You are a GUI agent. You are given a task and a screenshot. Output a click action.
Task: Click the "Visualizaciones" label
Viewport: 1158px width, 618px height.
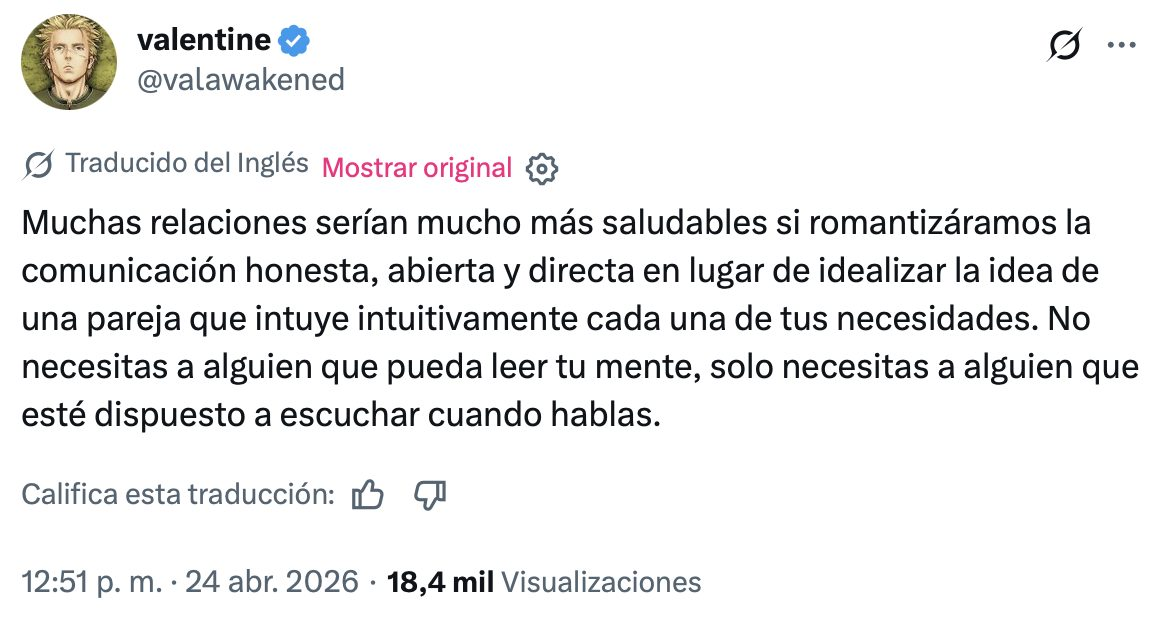600,582
